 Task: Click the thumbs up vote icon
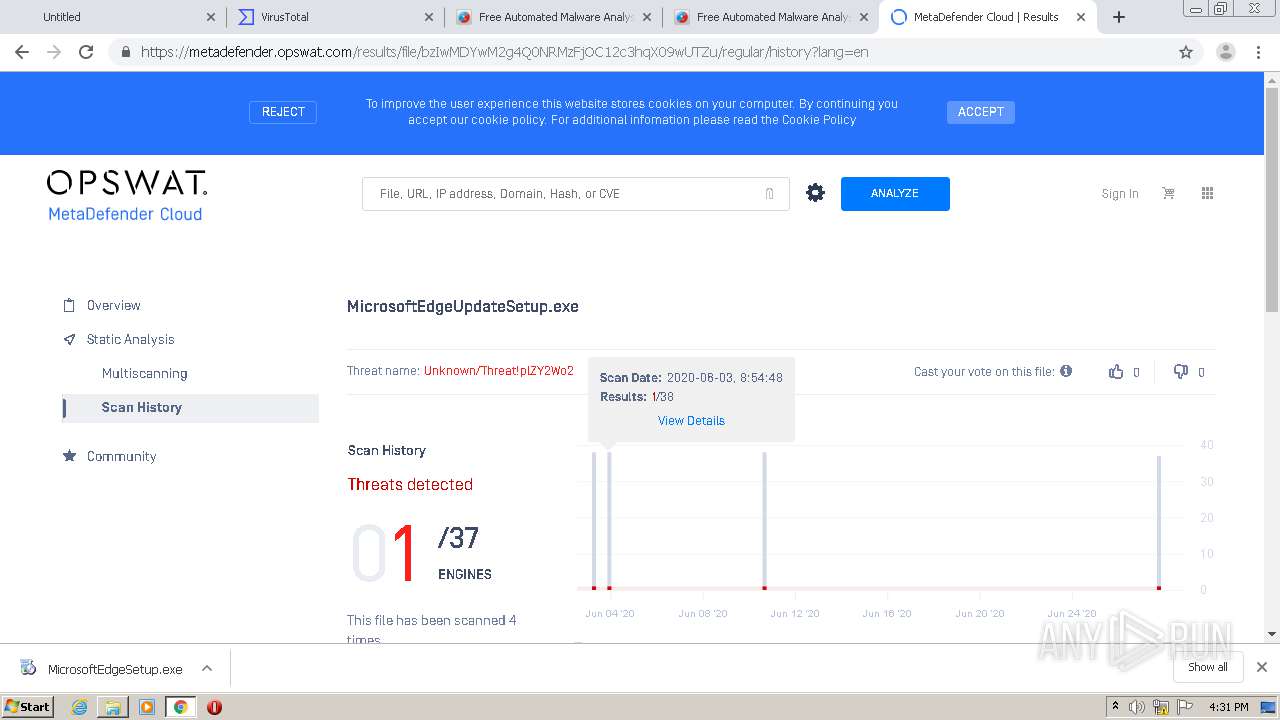click(1116, 371)
